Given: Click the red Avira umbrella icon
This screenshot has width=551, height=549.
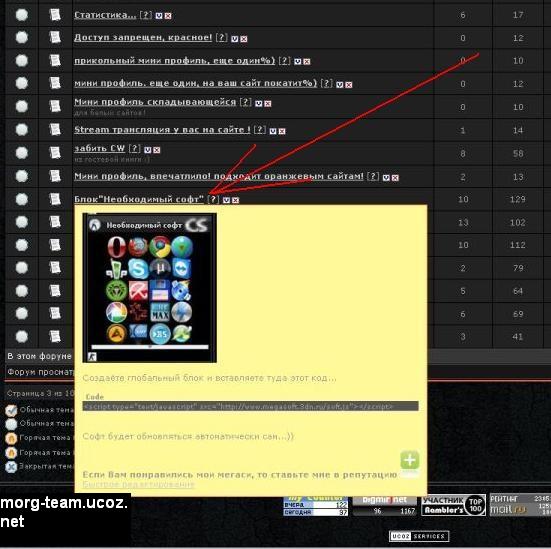Looking at the screenshot, I should (138, 291).
